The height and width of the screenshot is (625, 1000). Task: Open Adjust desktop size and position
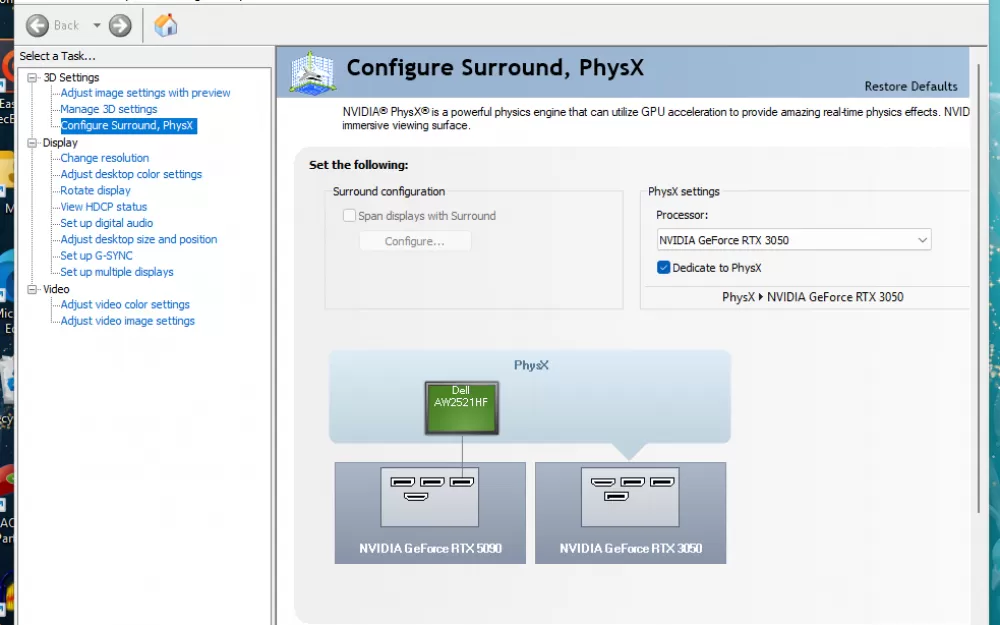(139, 239)
